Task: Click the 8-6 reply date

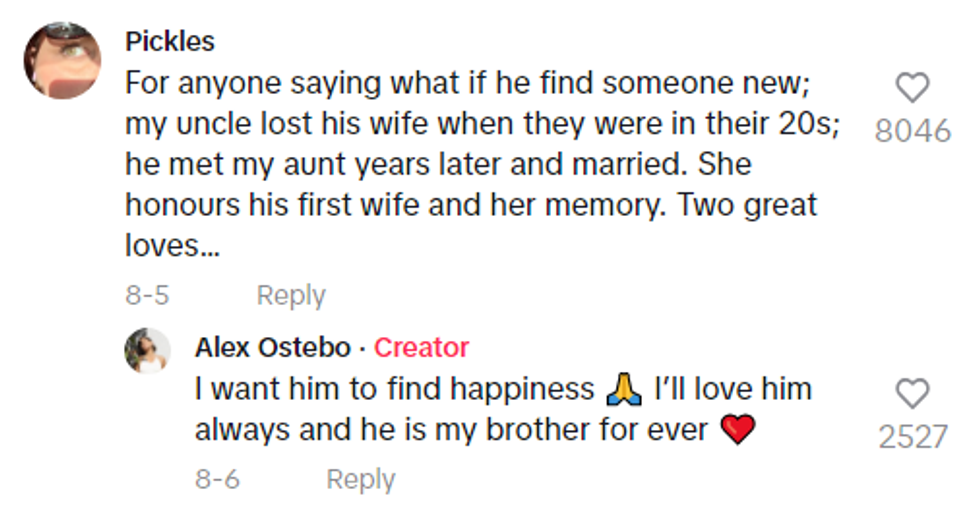Action: (217, 479)
